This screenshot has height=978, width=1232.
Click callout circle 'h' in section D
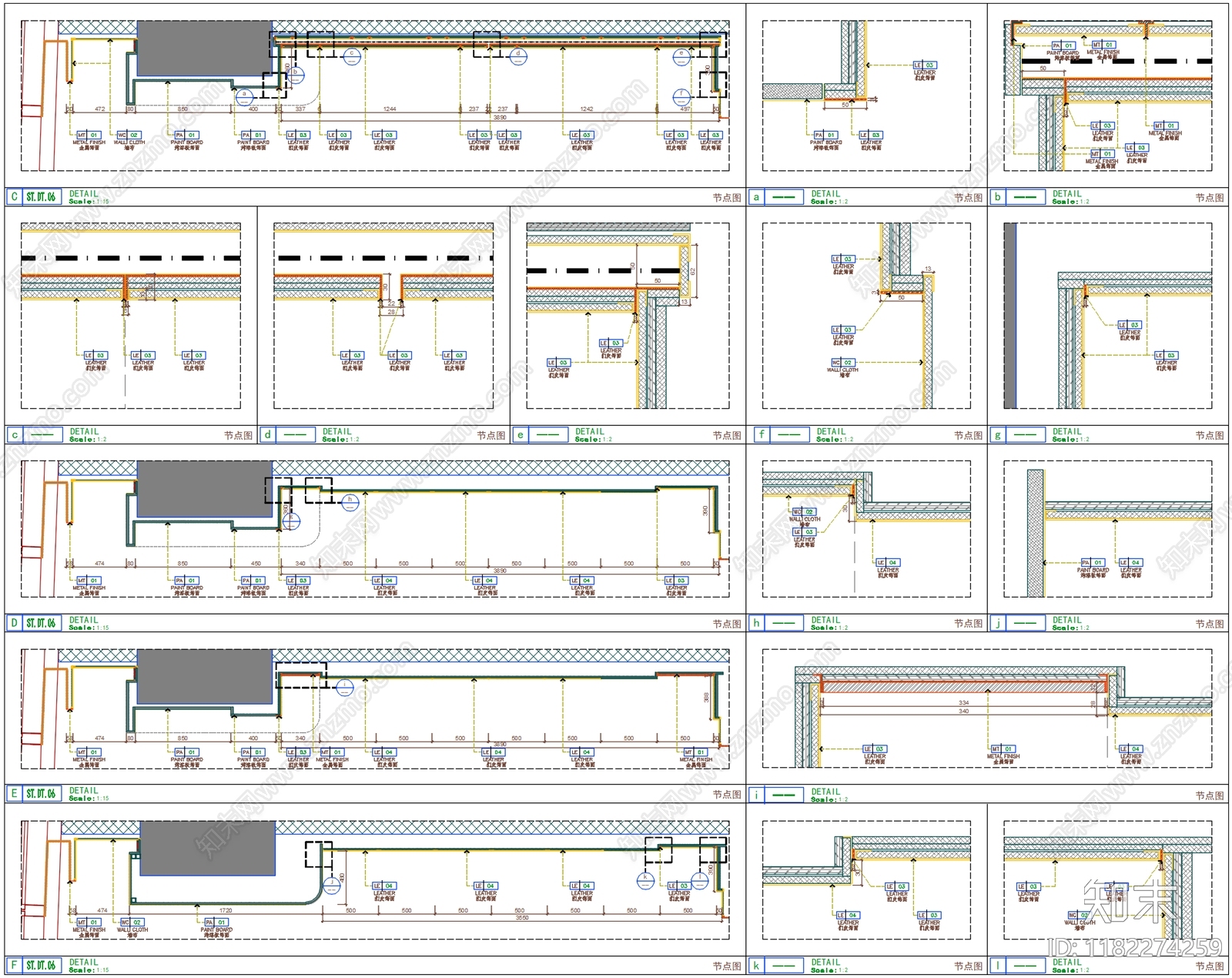click(350, 503)
